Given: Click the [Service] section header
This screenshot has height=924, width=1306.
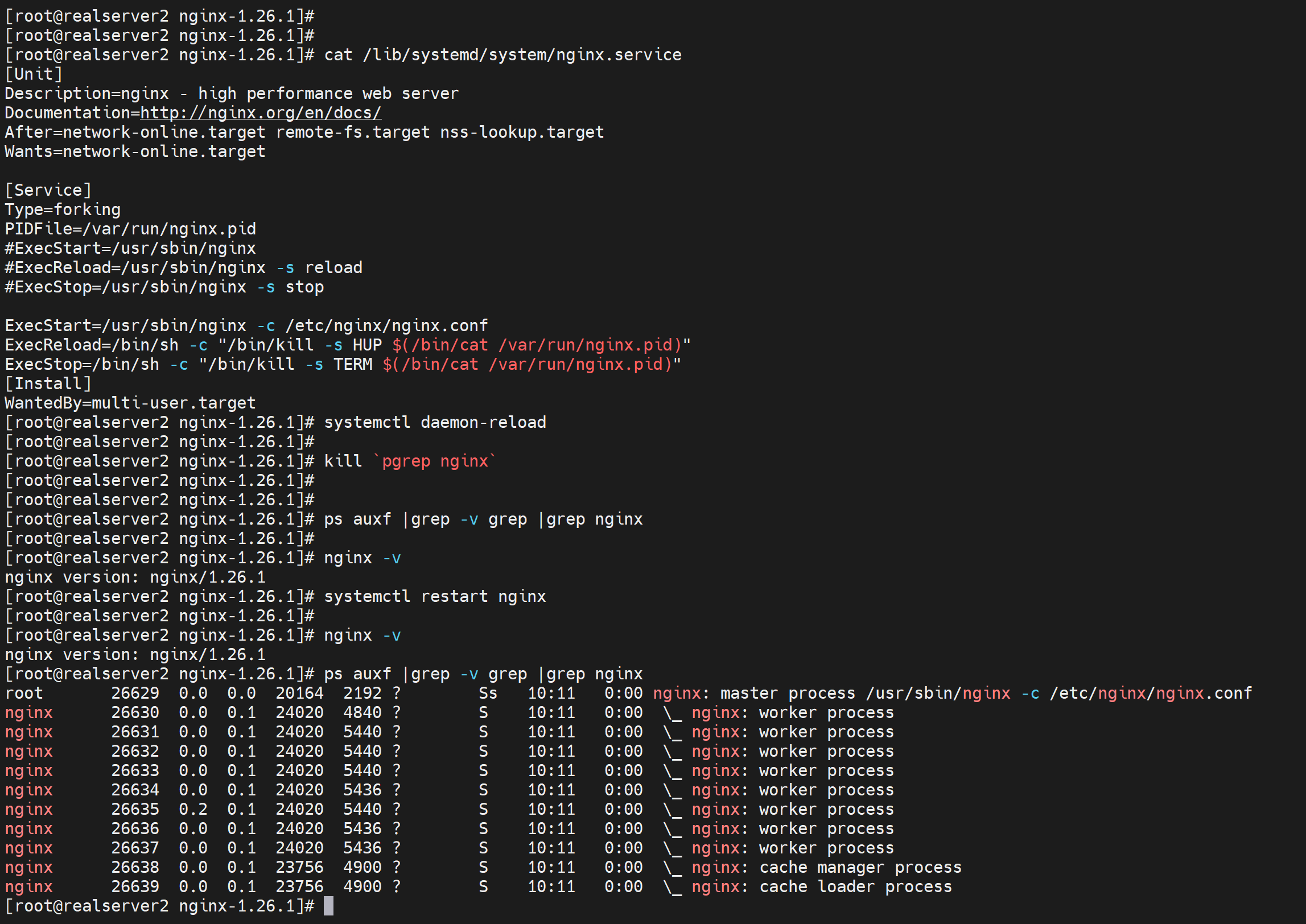Looking at the screenshot, I should (48, 190).
